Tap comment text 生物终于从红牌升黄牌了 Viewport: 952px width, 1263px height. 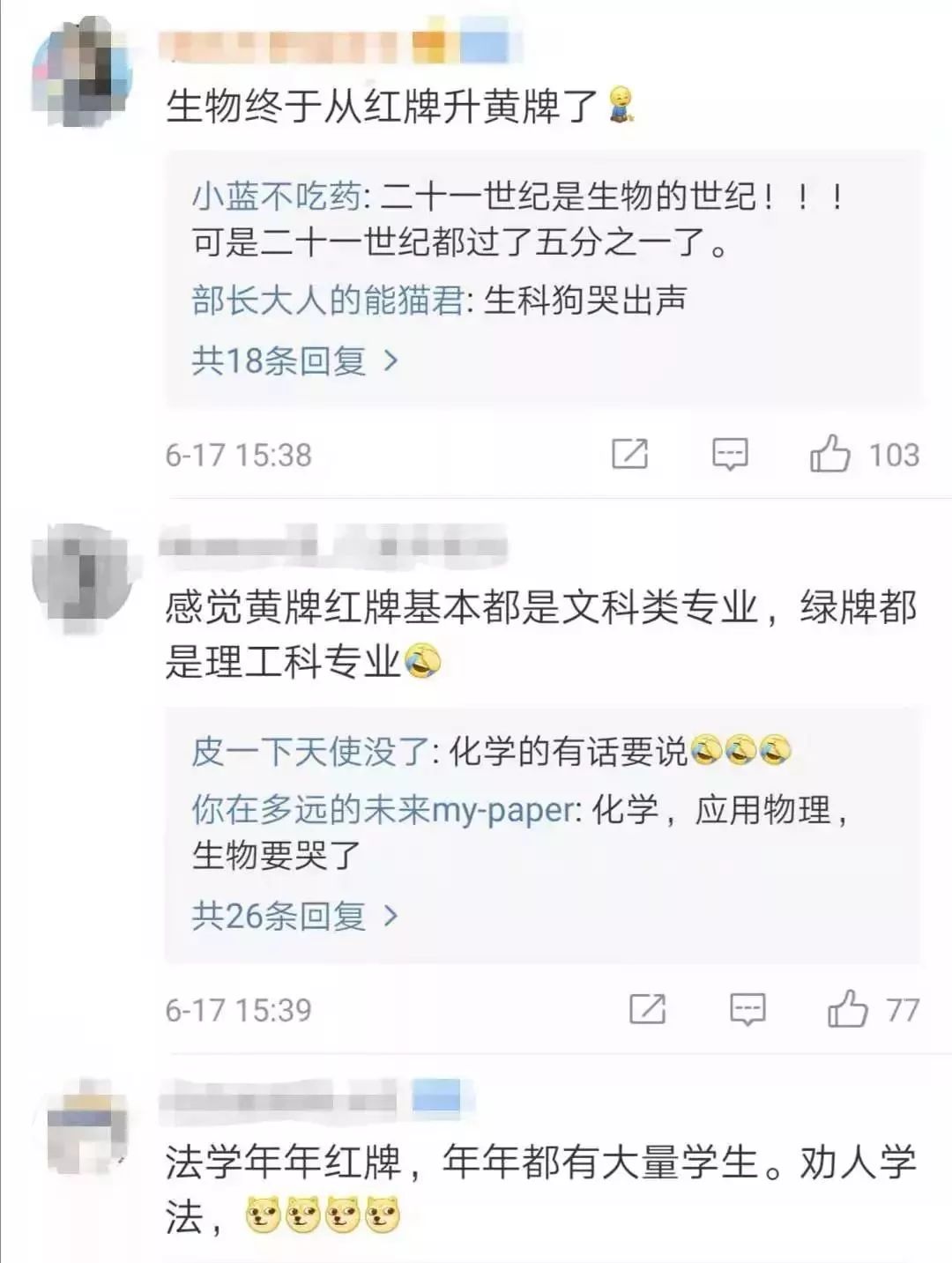point(383,107)
